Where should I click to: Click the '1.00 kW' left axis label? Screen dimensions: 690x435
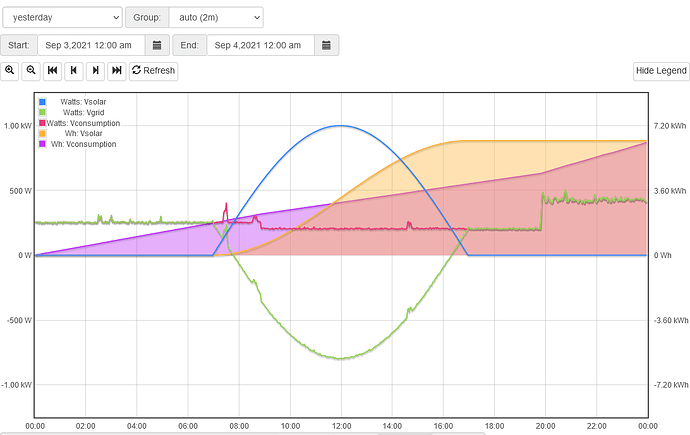[x=18, y=126]
